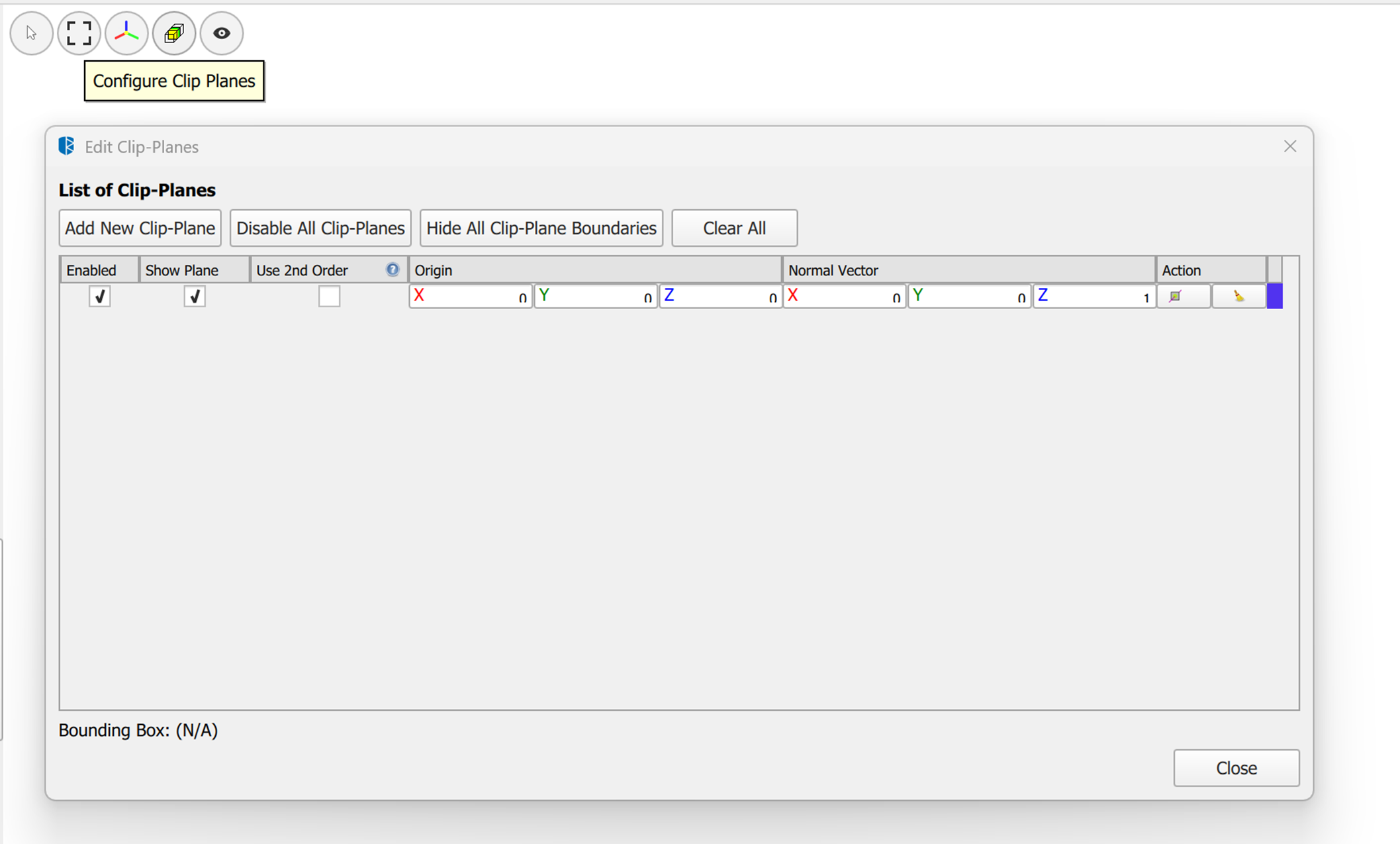Screen dimensions: 1400x844
Task: Click the purple clip-plane color swatch
Action: click(1274, 296)
